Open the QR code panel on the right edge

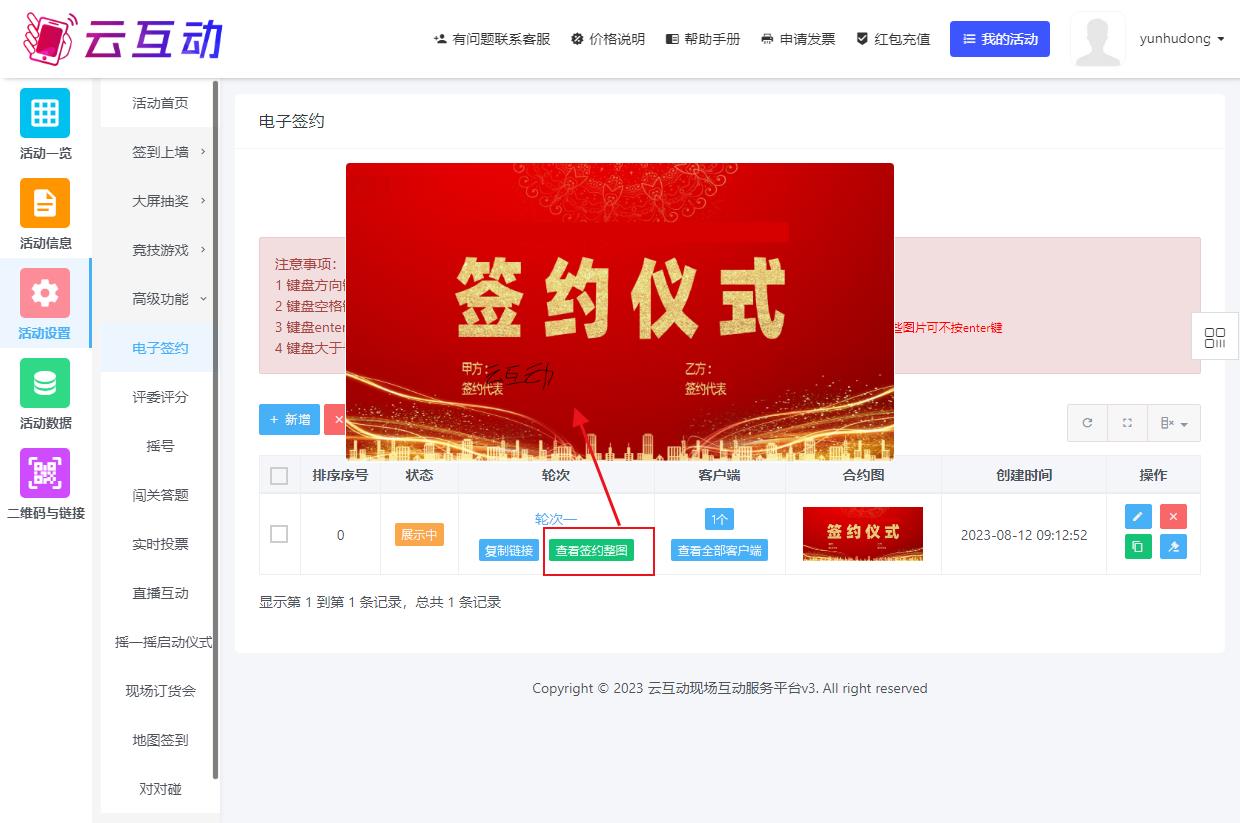tap(1215, 337)
